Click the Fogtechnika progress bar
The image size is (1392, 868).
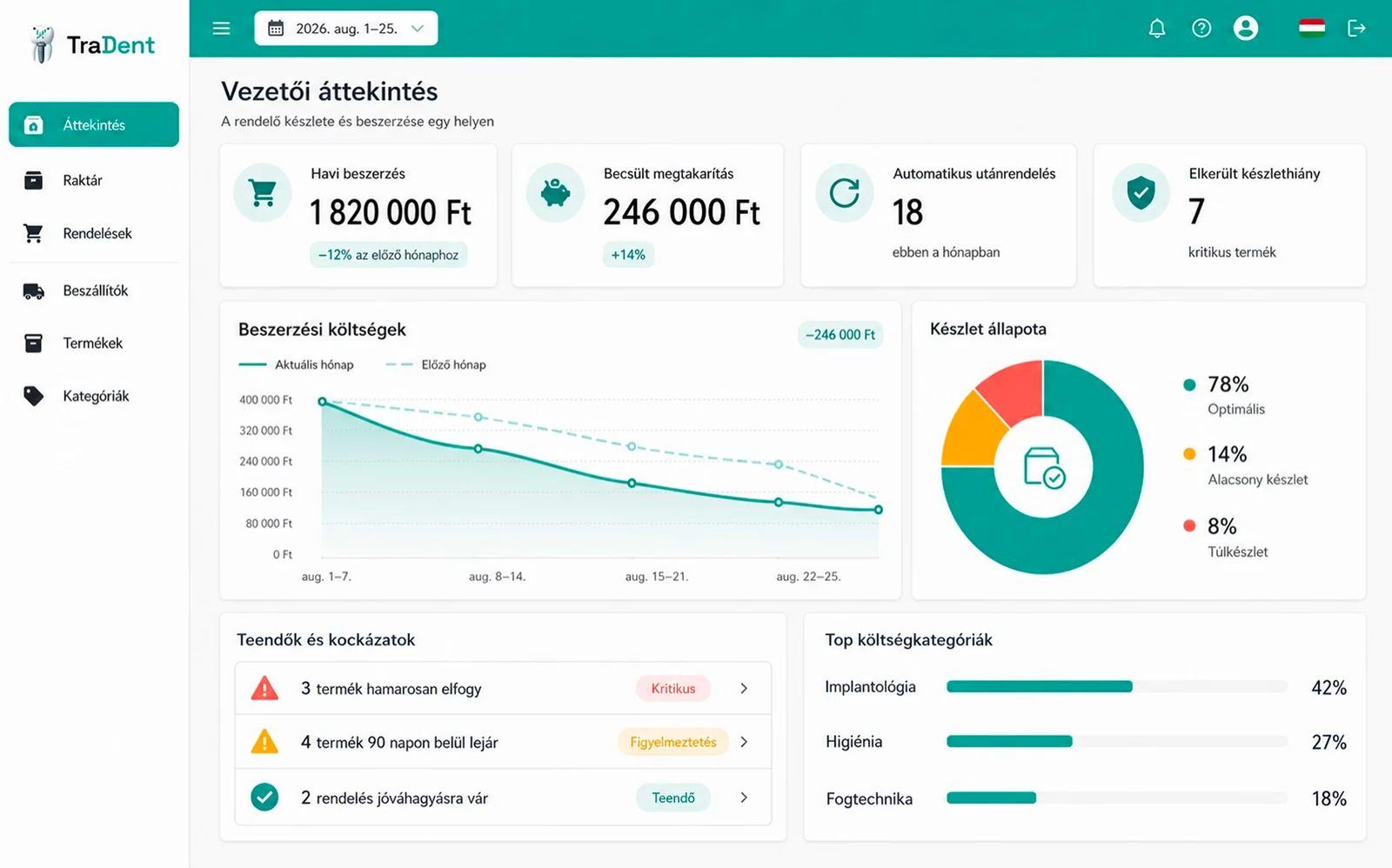1117,798
